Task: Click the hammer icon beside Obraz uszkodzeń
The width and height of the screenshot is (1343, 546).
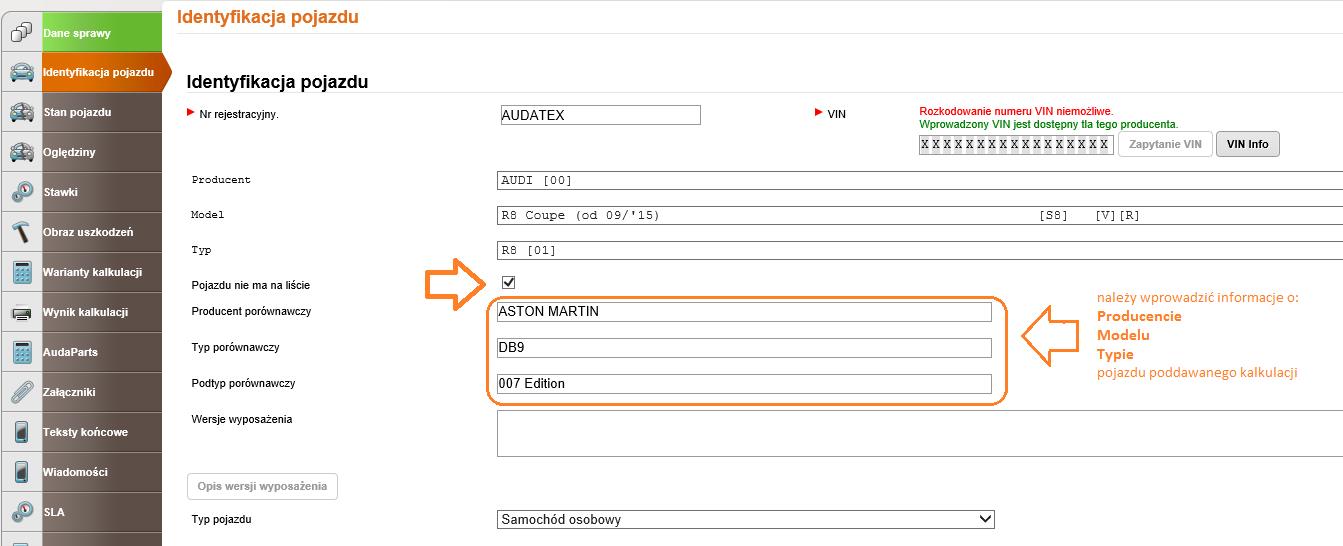Action: coord(20,232)
